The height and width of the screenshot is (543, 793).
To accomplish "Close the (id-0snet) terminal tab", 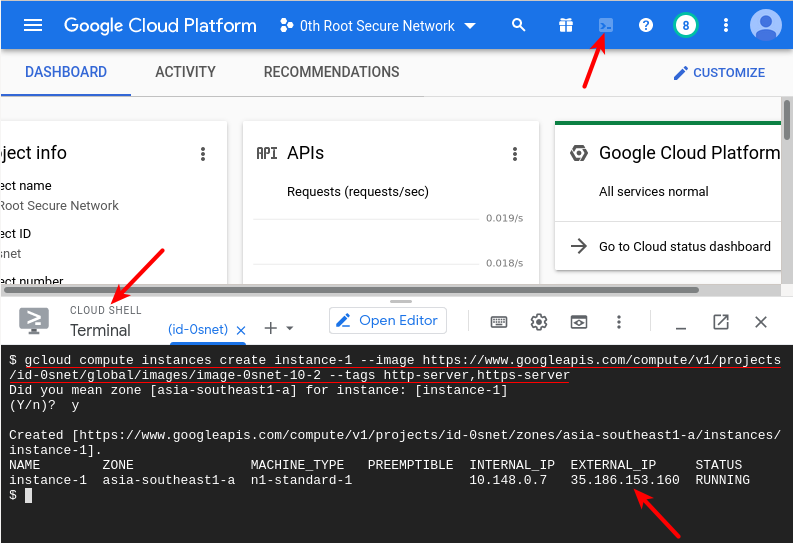I will [240, 330].
